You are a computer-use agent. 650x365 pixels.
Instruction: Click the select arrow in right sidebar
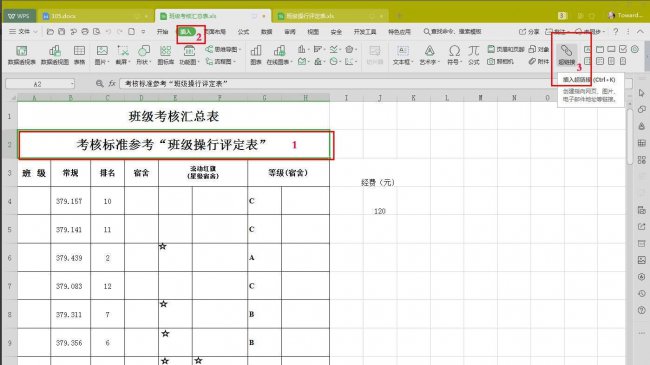[642, 93]
